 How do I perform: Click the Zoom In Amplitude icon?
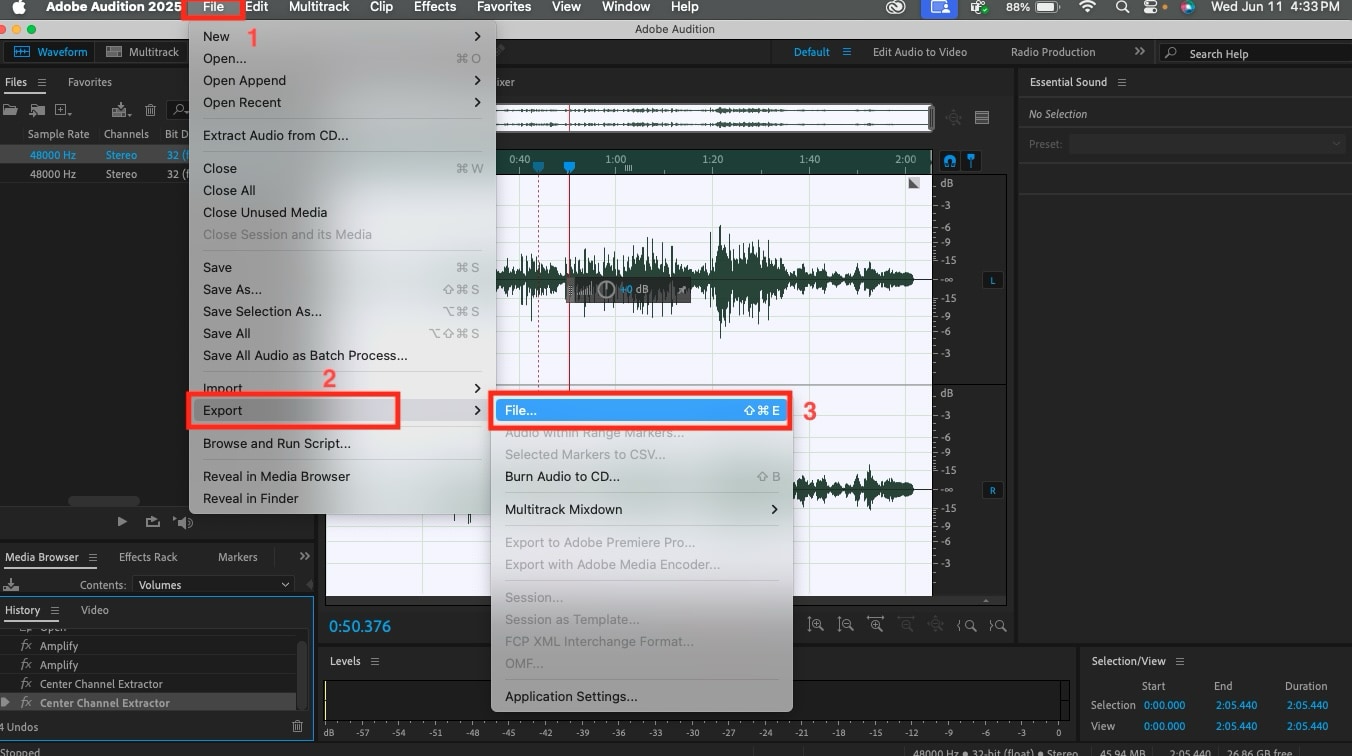[816, 625]
